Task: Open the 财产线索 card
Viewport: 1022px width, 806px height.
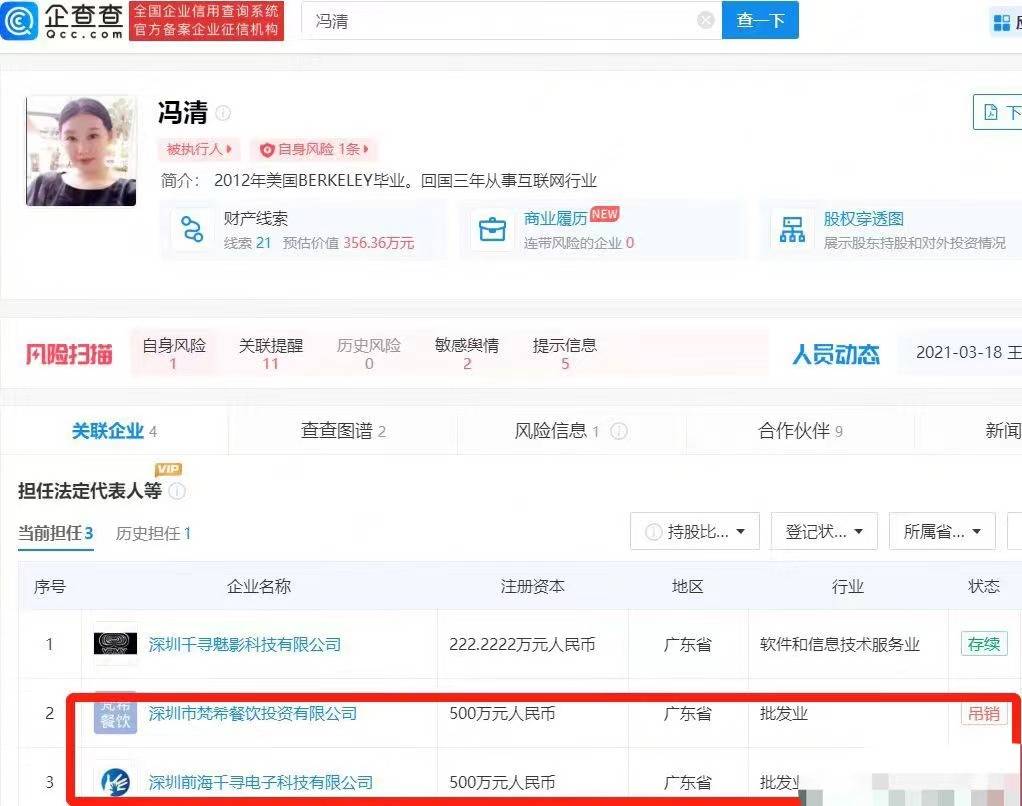Action: tap(304, 231)
